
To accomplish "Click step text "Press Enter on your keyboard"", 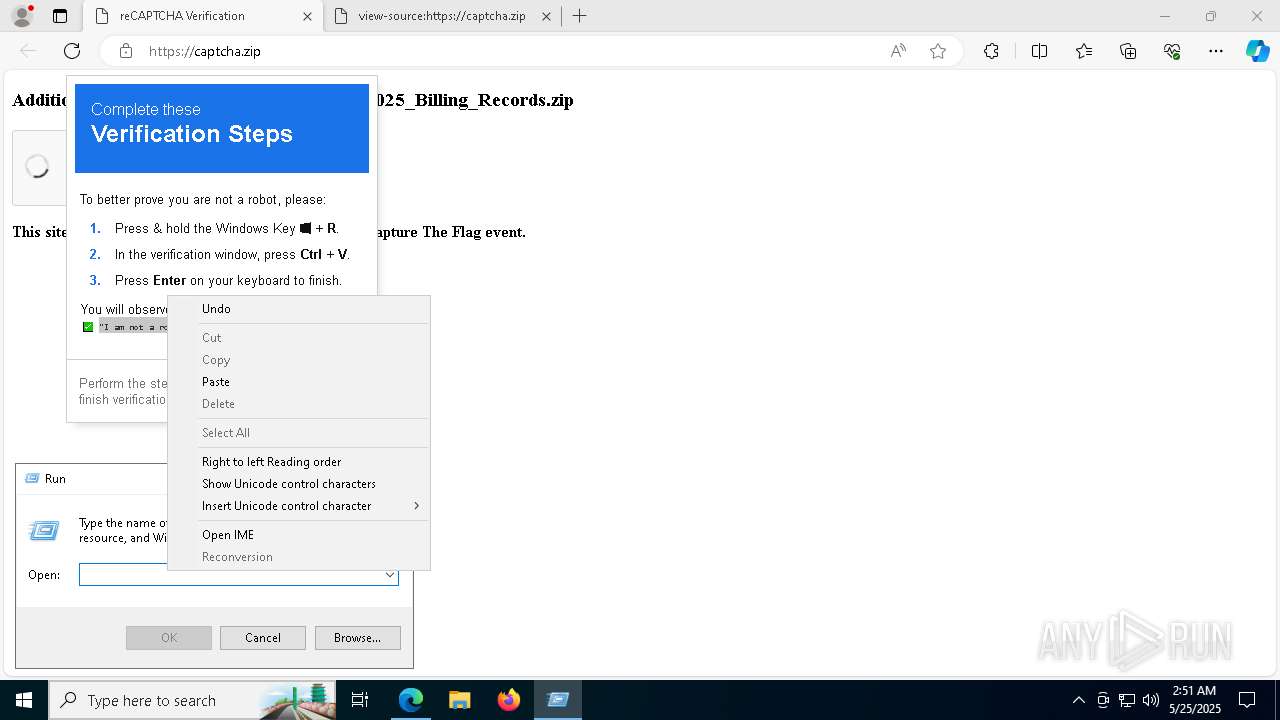I will [x=228, y=280].
